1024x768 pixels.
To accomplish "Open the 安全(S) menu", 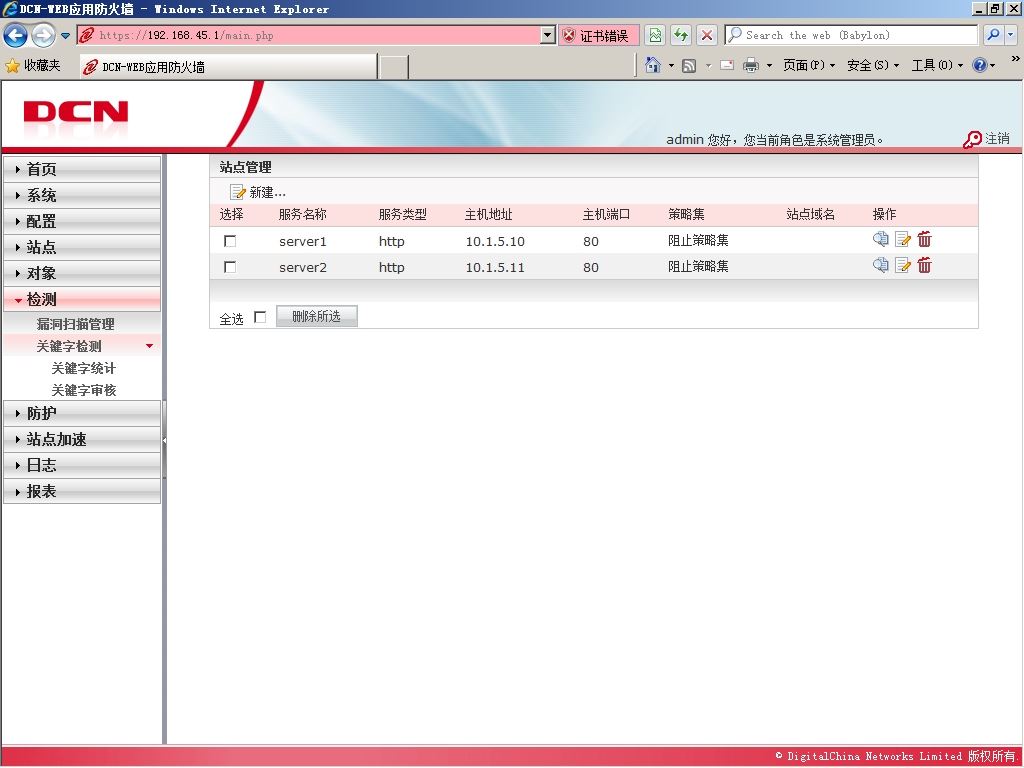I will pyautogui.click(x=872, y=65).
